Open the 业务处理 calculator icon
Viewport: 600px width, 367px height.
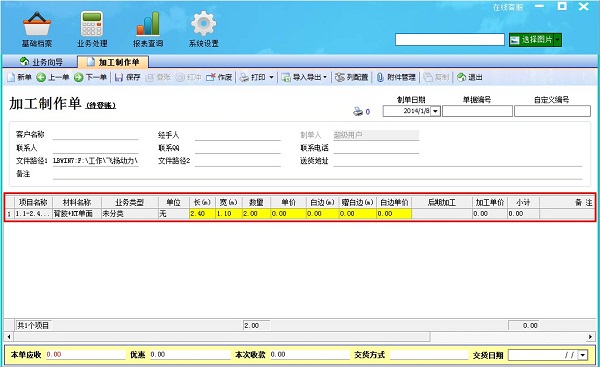92,29
